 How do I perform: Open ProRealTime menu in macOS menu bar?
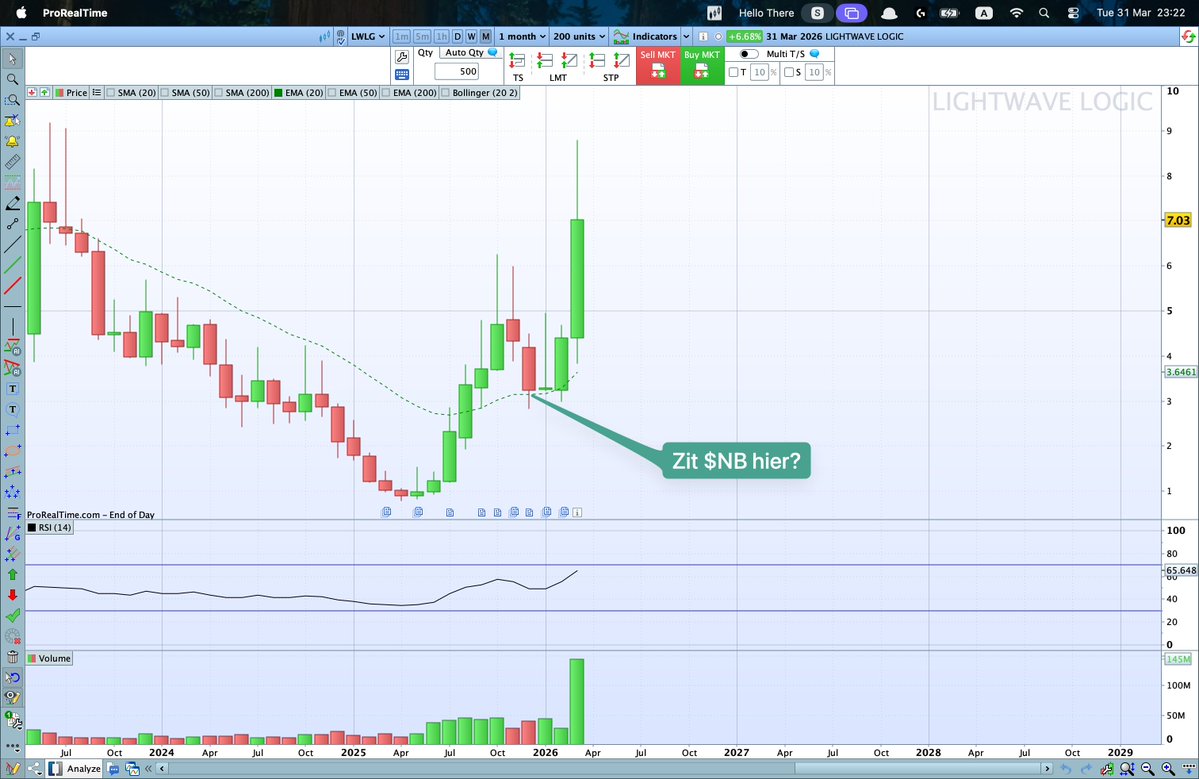(75, 13)
